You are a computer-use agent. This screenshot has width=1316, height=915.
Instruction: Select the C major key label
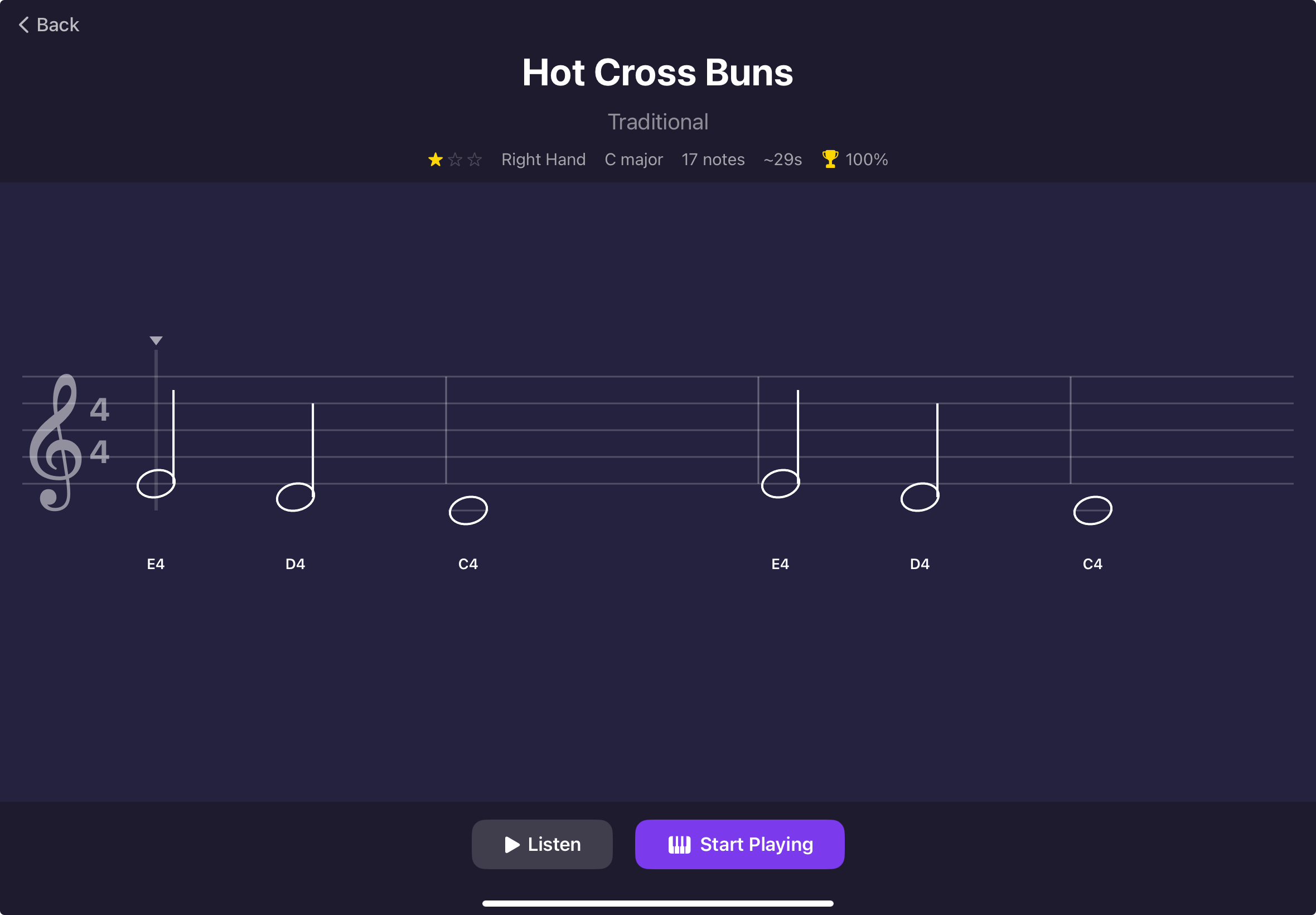(x=633, y=159)
